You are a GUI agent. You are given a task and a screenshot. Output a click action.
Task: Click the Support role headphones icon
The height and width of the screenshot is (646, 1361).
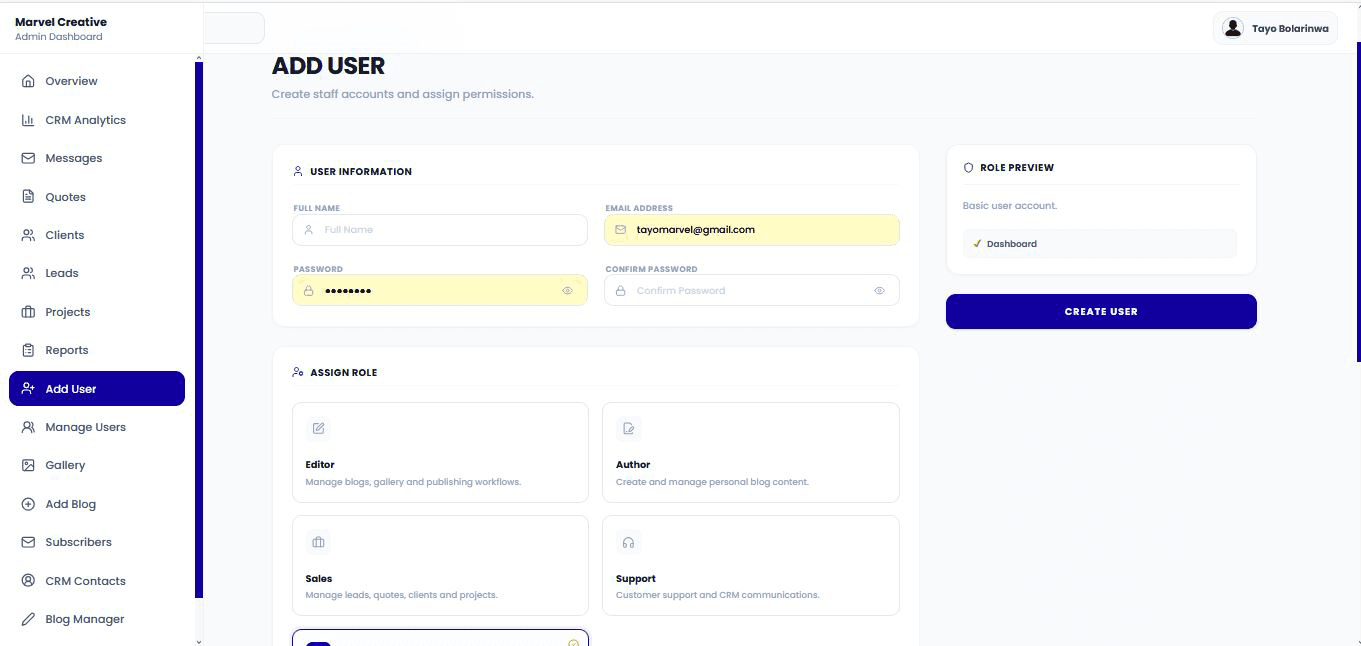click(x=628, y=542)
